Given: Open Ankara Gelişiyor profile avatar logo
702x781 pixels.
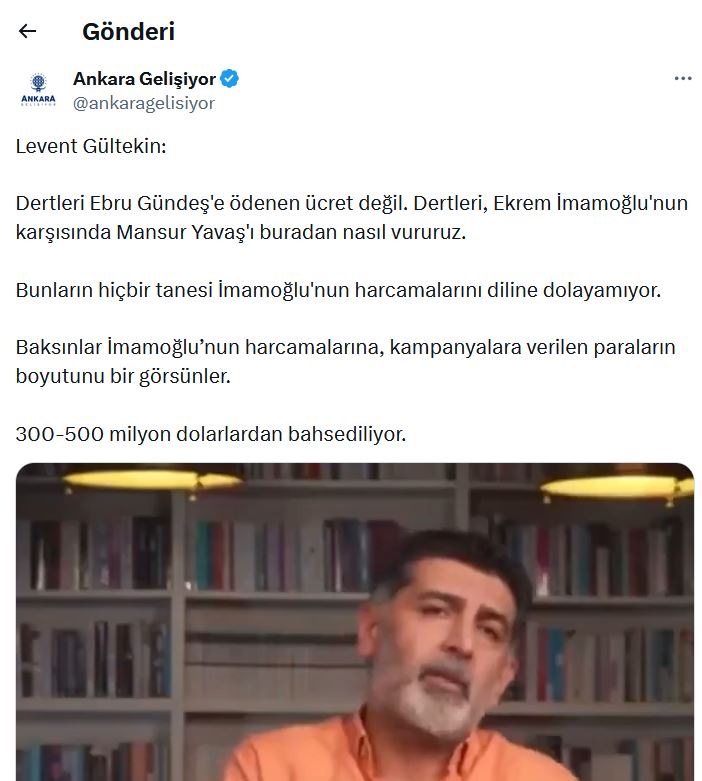Looking at the screenshot, I should 38,90.
